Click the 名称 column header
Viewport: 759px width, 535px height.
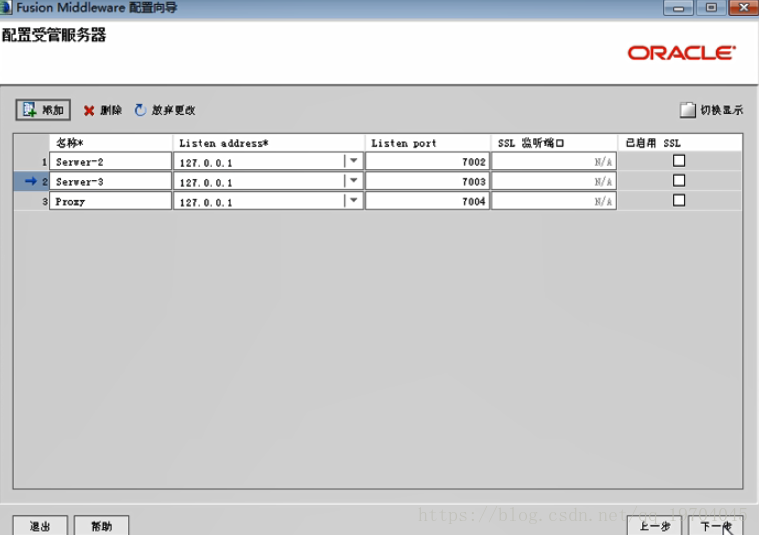(111, 143)
